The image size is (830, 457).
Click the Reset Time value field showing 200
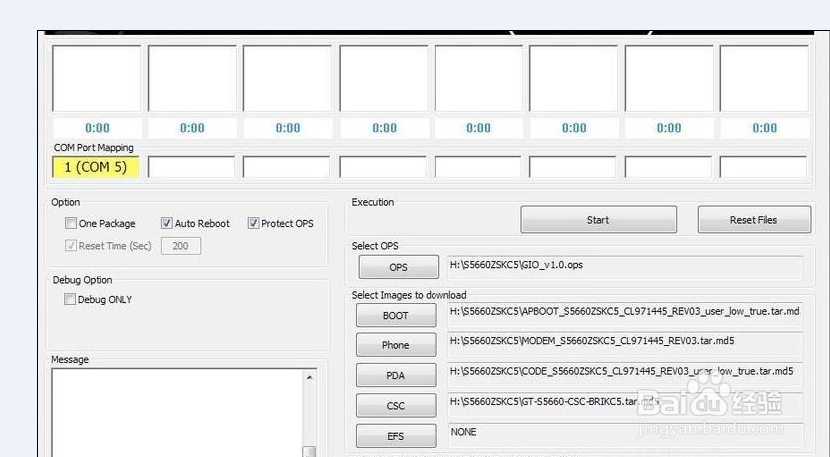point(181,246)
